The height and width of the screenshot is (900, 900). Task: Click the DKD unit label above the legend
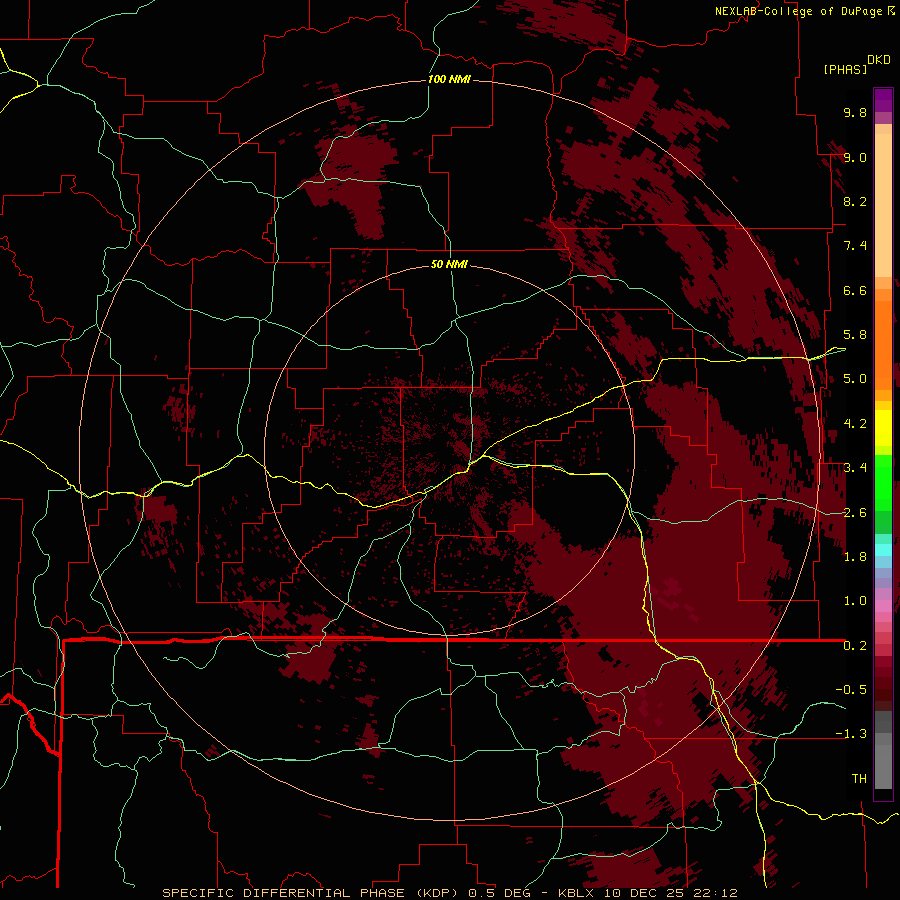pyautogui.click(x=878, y=60)
